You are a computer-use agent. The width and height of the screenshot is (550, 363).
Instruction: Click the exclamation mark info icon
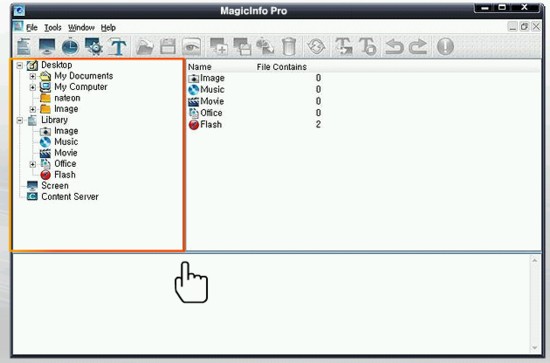coord(445,46)
